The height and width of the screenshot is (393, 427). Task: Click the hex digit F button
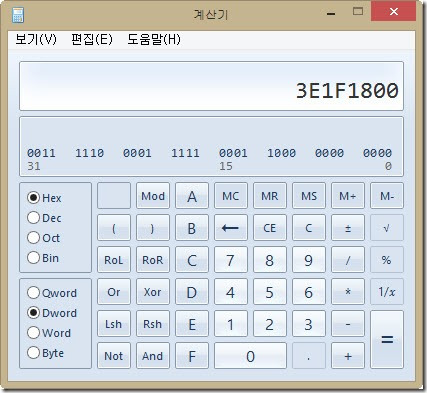(192, 356)
